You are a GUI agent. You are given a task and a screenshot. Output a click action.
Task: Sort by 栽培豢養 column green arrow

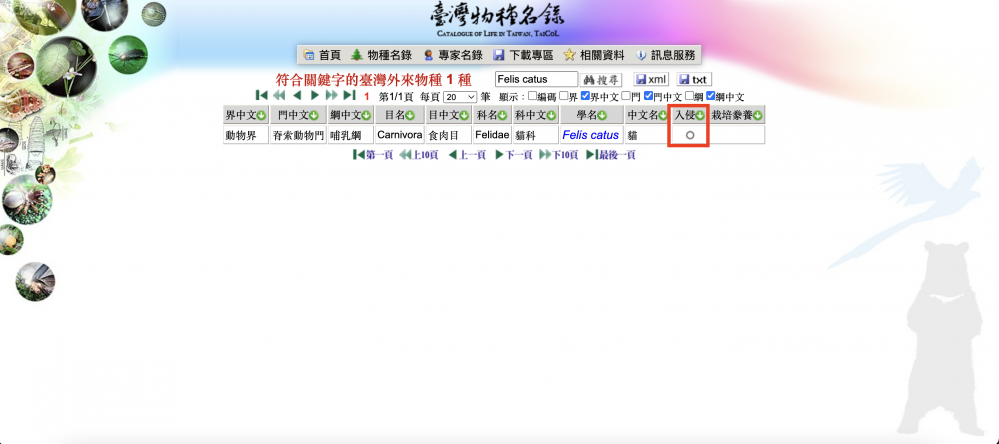pos(758,116)
